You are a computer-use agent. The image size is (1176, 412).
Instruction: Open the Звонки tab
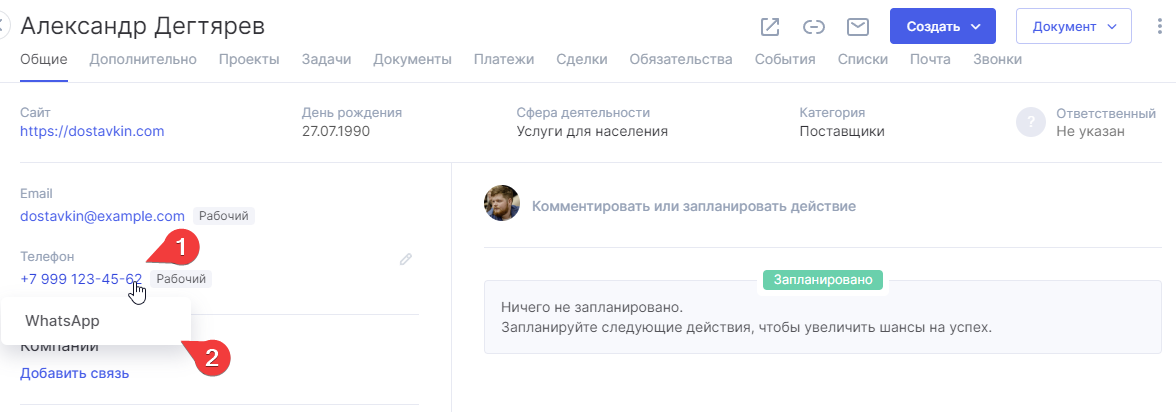point(997,60)
